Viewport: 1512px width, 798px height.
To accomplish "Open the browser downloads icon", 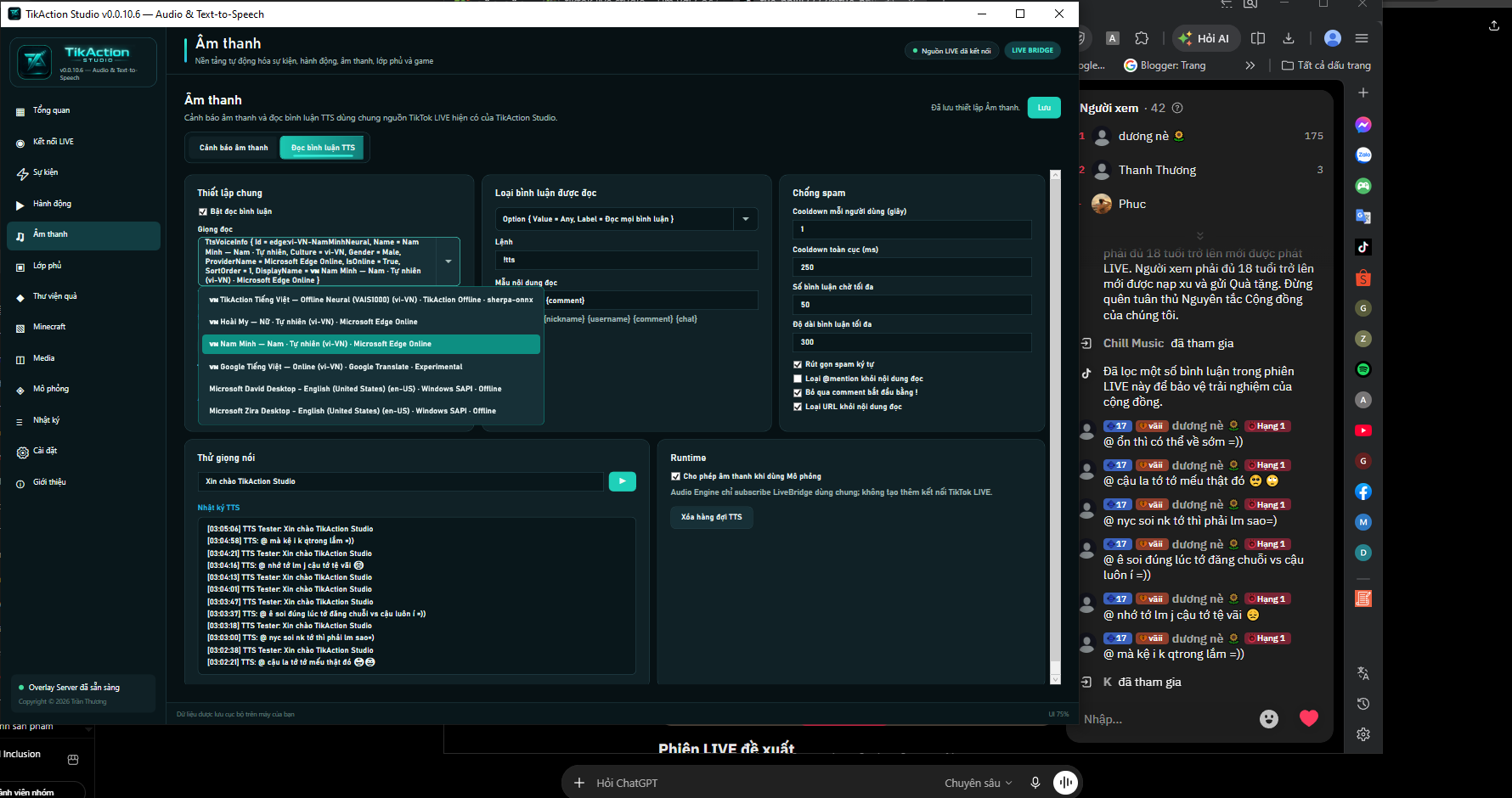I will point(1289,38).
